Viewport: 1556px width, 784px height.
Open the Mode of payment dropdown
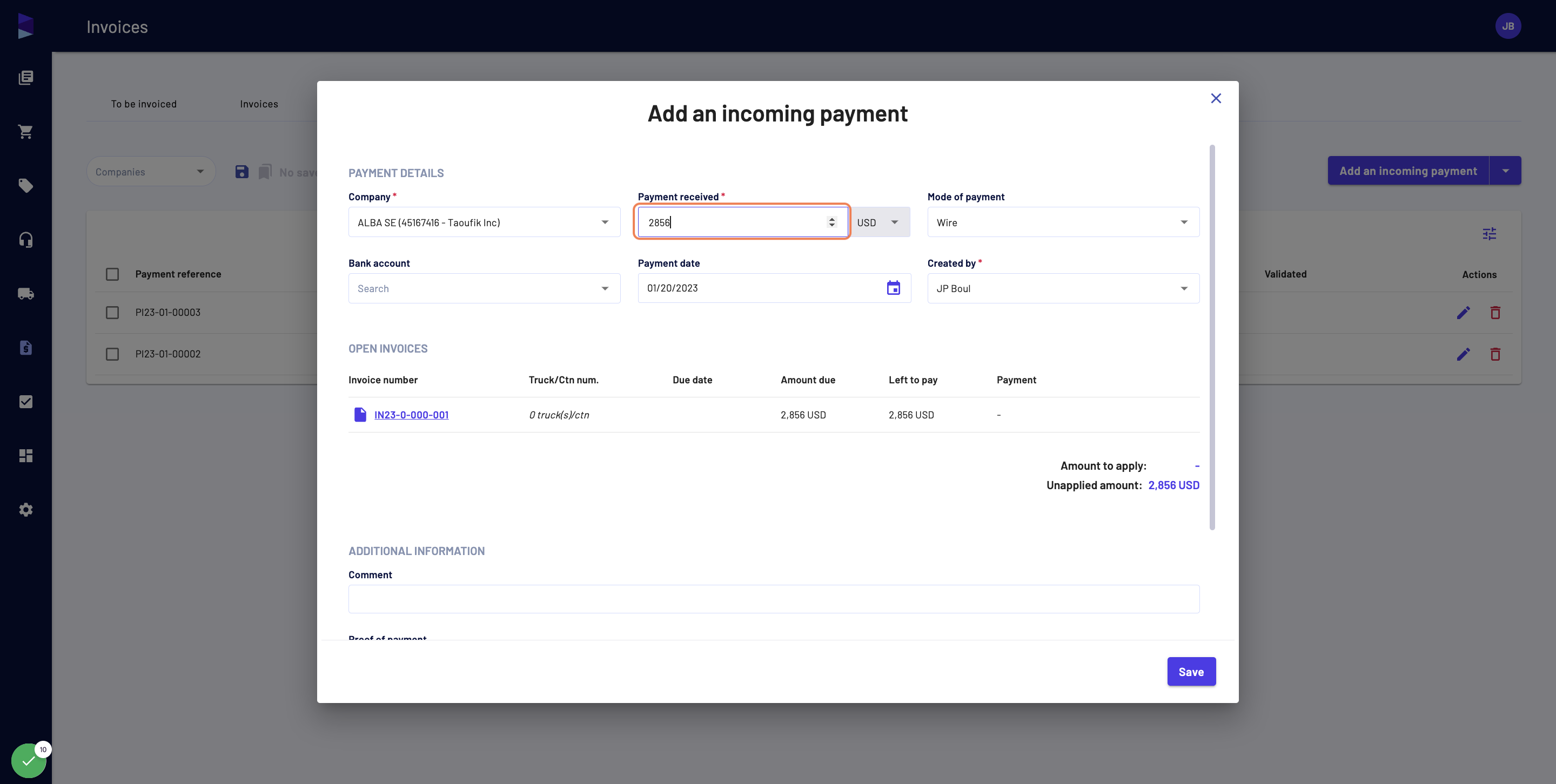pyautogui.click(x=1063, y=222)
